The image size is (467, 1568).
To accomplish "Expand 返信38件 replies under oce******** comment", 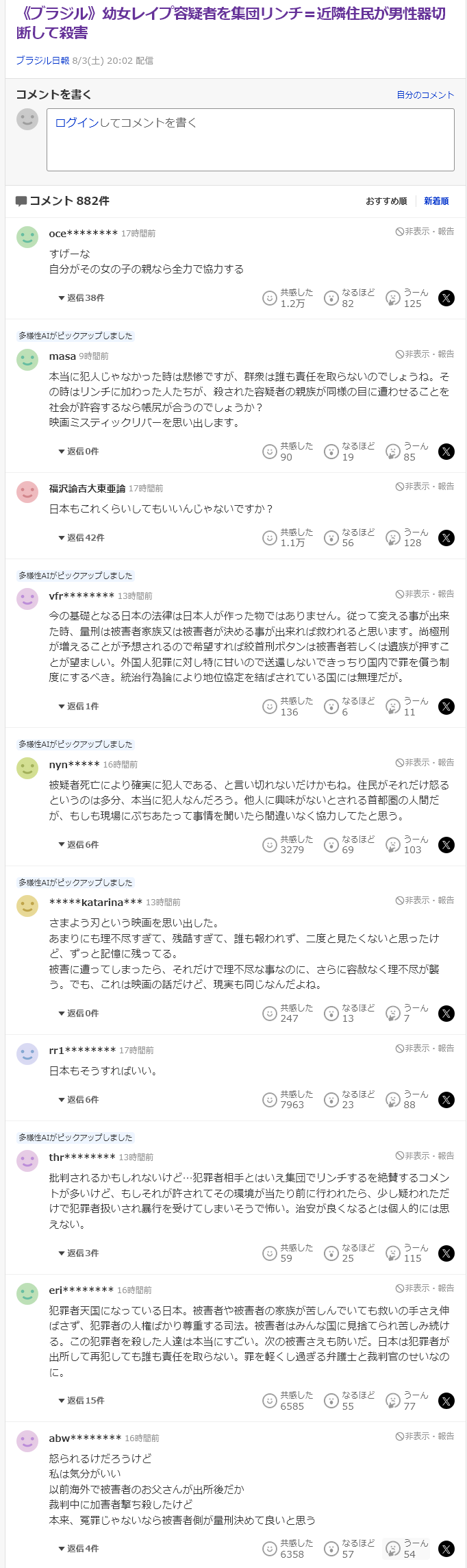I will (x=81, y=298).
